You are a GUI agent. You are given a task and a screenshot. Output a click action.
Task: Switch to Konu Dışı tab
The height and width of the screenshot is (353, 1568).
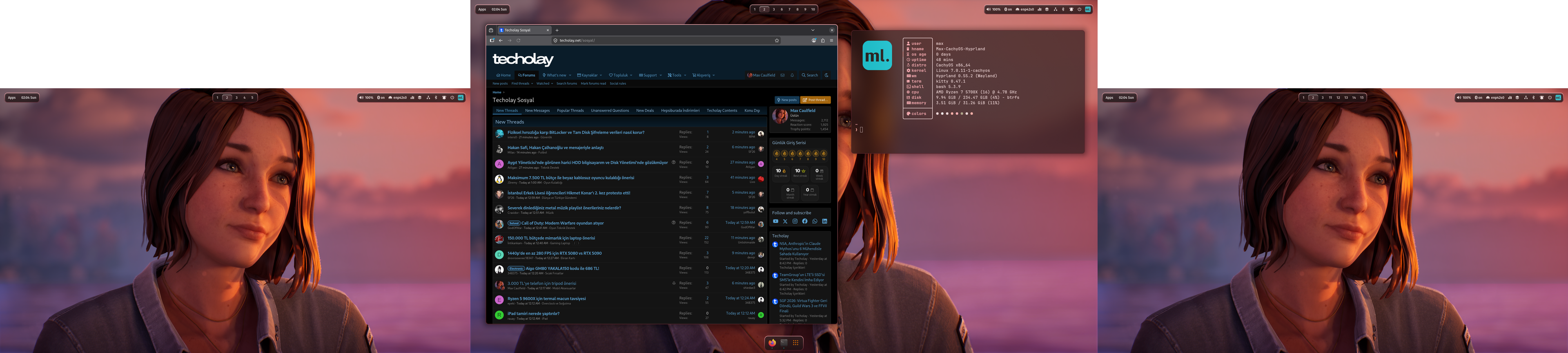[752, 111]
